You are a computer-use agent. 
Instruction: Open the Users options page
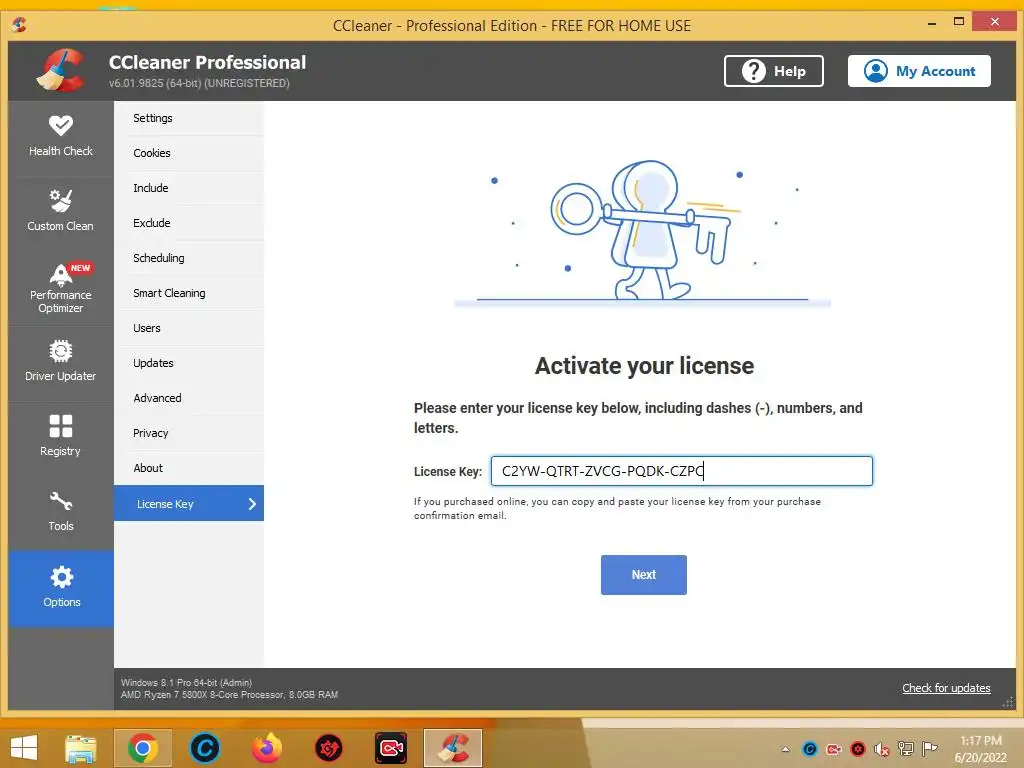point(189,328)
